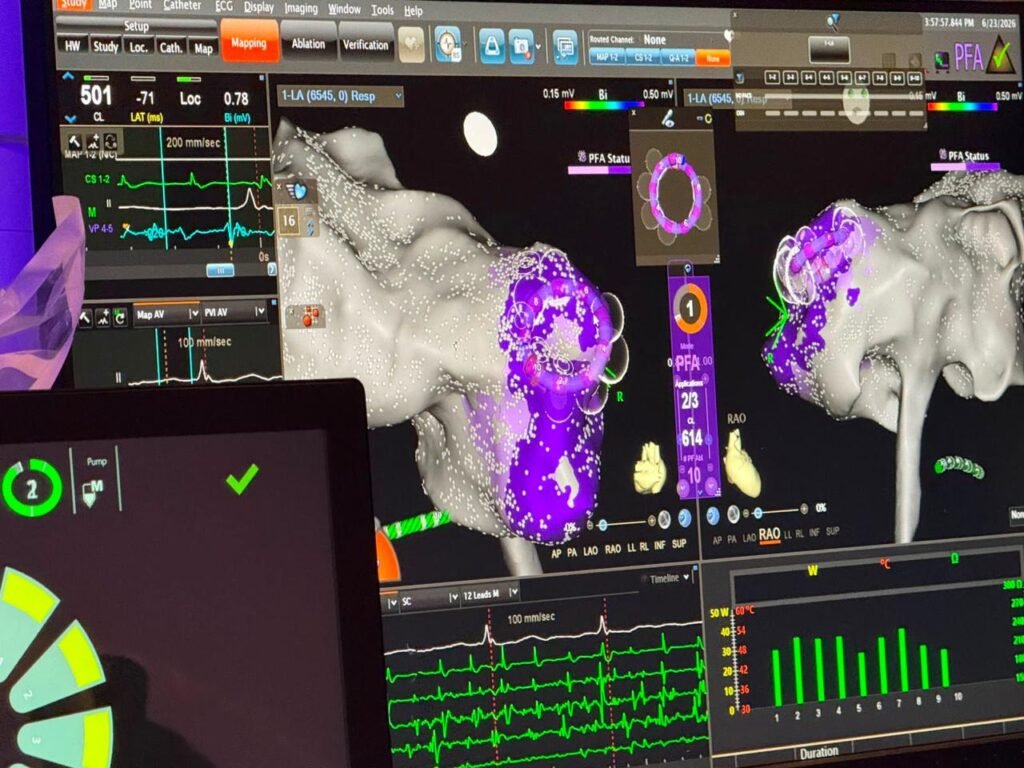Image resolution: width=1024 pixels, height=768 pixels.
Task: Select the RAO view in right map
Action: click(x=769, y=534)
